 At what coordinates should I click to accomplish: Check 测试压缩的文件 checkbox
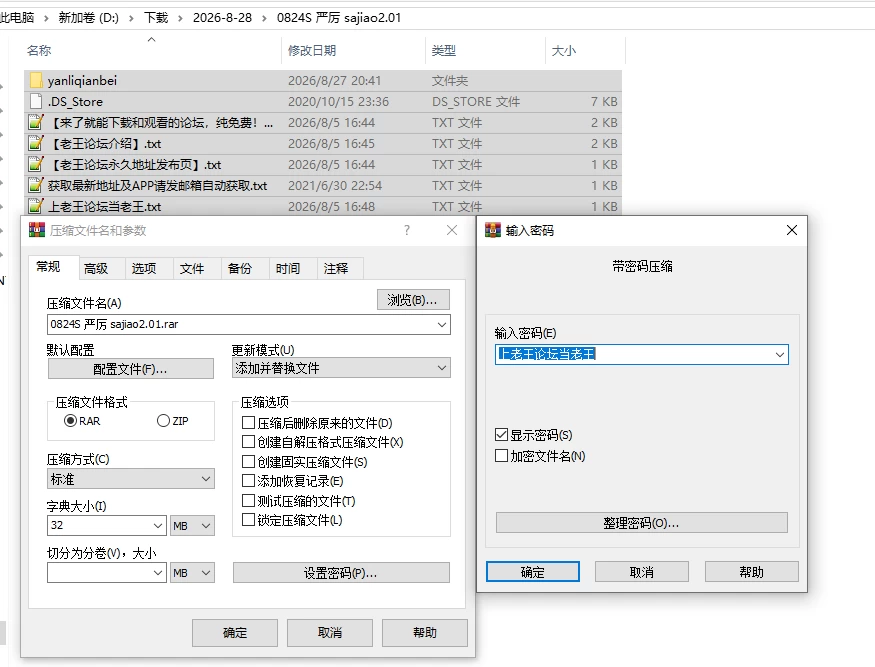pos(248,501)
